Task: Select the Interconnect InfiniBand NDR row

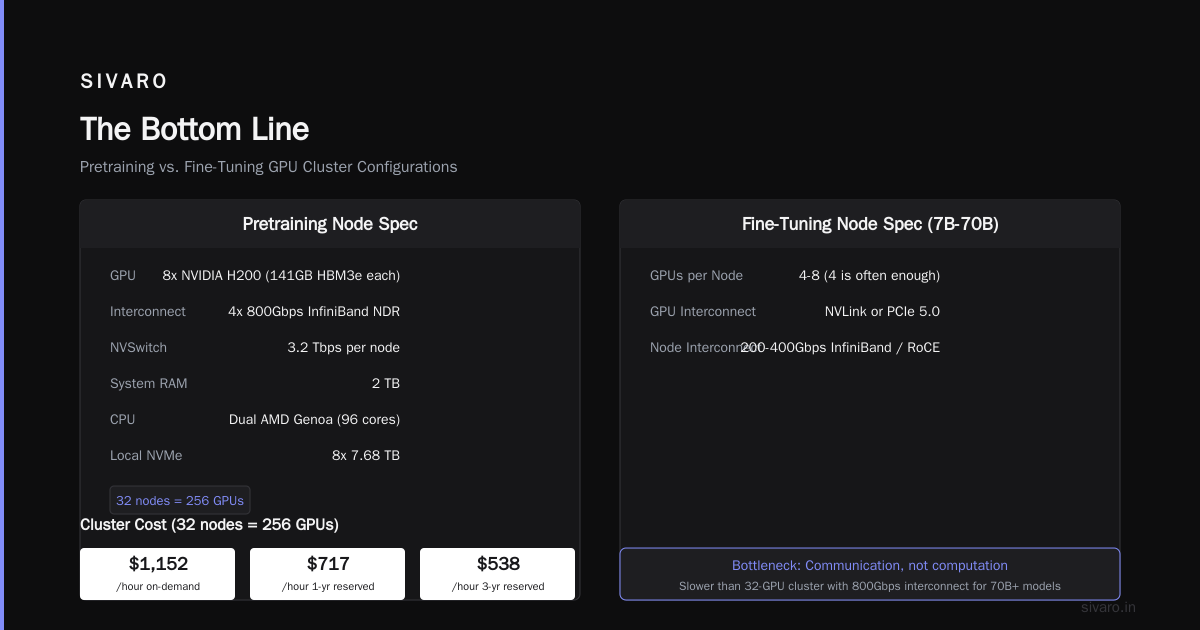Action: coord(255,311)
